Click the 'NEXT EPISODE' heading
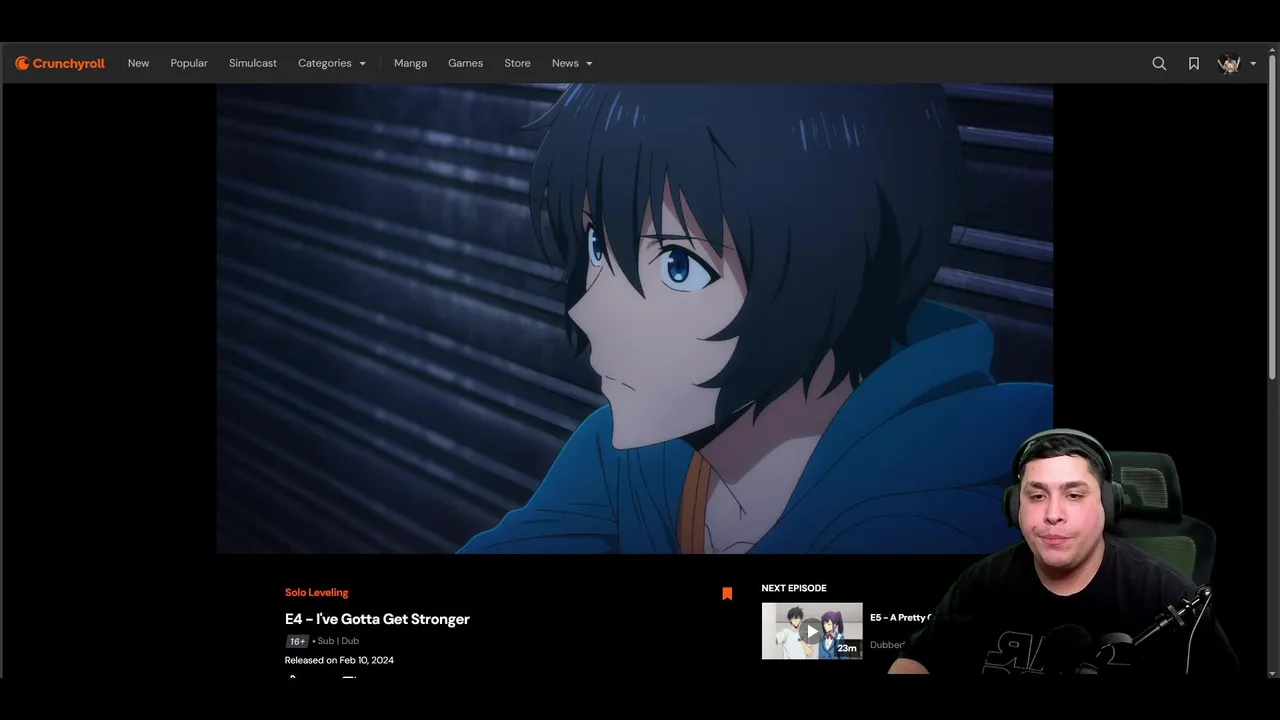 [x=794, y=588]
